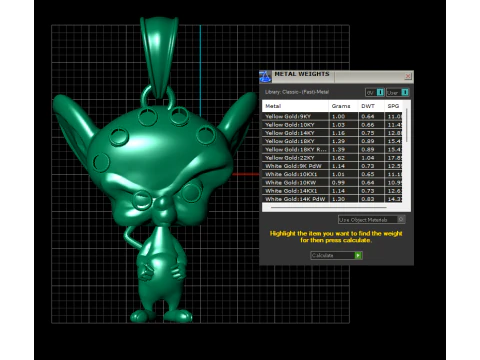
Task: Toggle the Use Object Materials option
Action: (x=371, y=219)
